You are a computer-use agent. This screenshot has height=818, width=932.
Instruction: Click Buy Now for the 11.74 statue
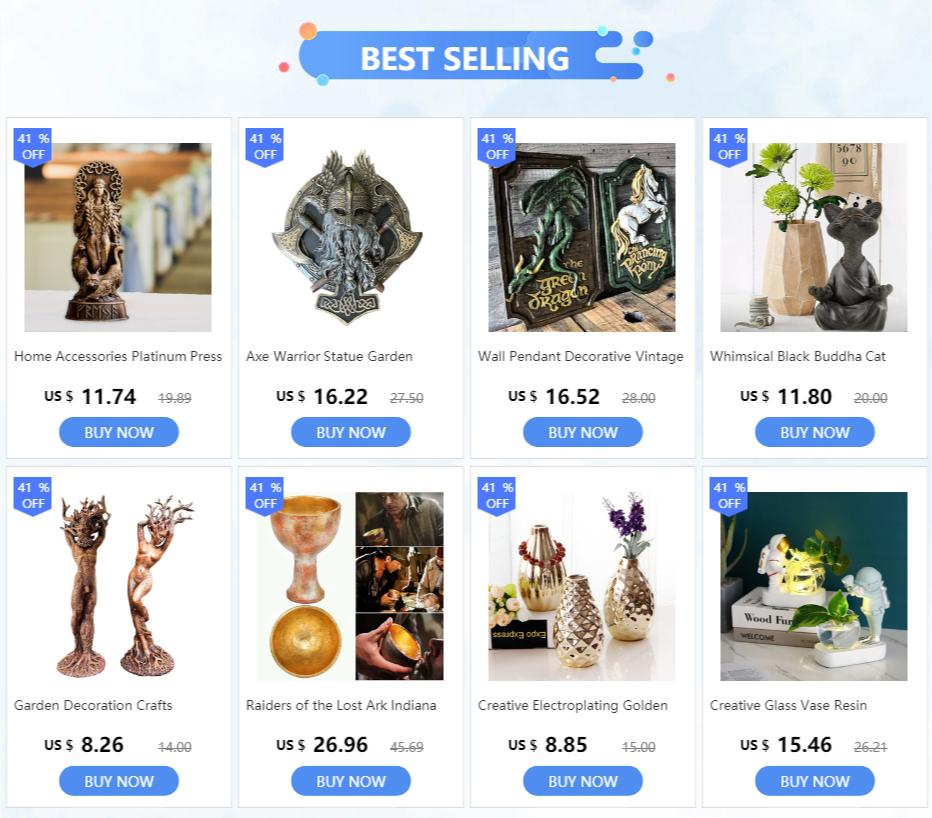tap(119, 432)
